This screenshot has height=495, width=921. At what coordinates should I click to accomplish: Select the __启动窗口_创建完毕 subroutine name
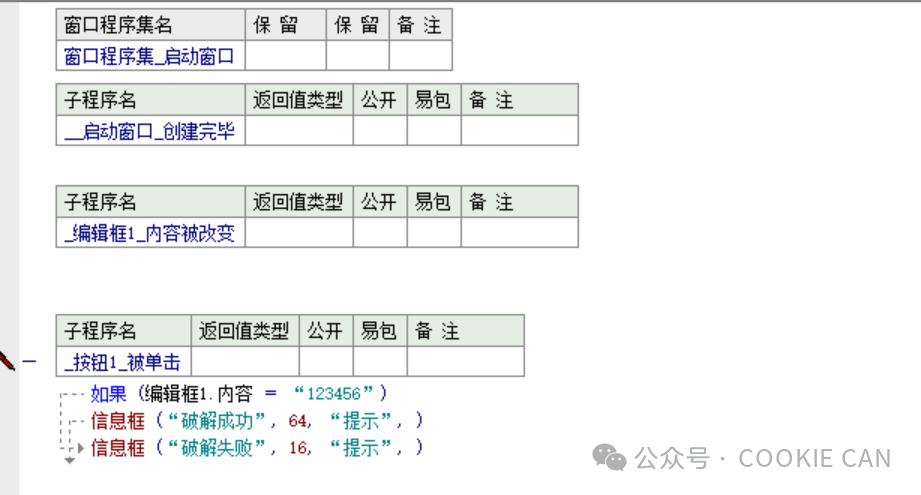pos(150,131)
